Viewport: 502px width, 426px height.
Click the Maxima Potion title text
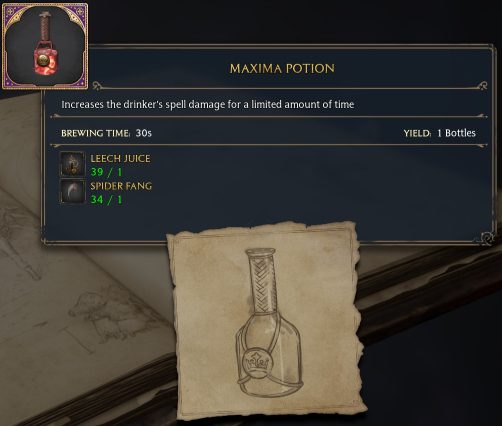coord(282,68)
